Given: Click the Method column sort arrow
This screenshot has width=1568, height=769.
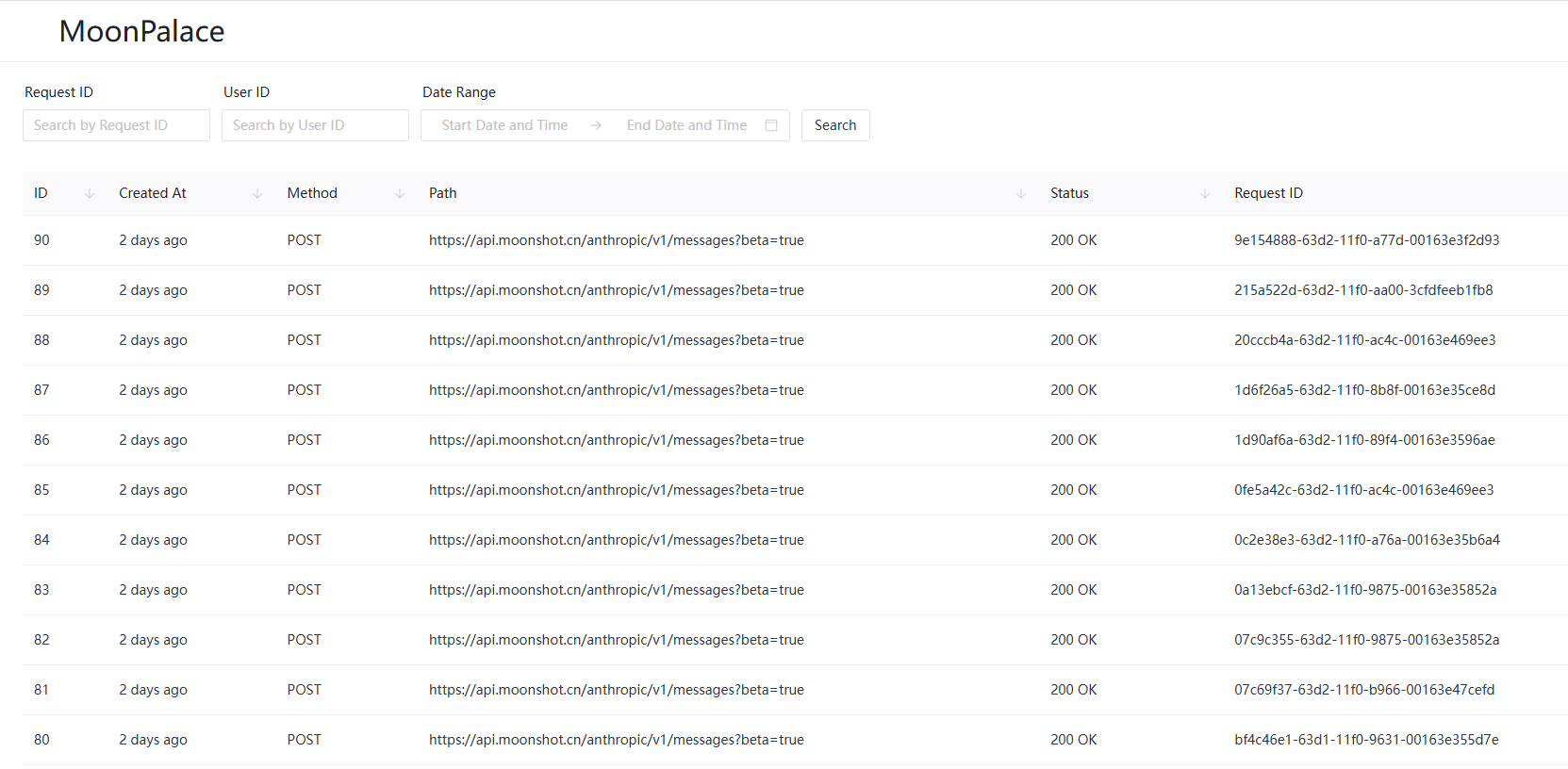Looking at the screenshot, I should [x=400, y=193].
